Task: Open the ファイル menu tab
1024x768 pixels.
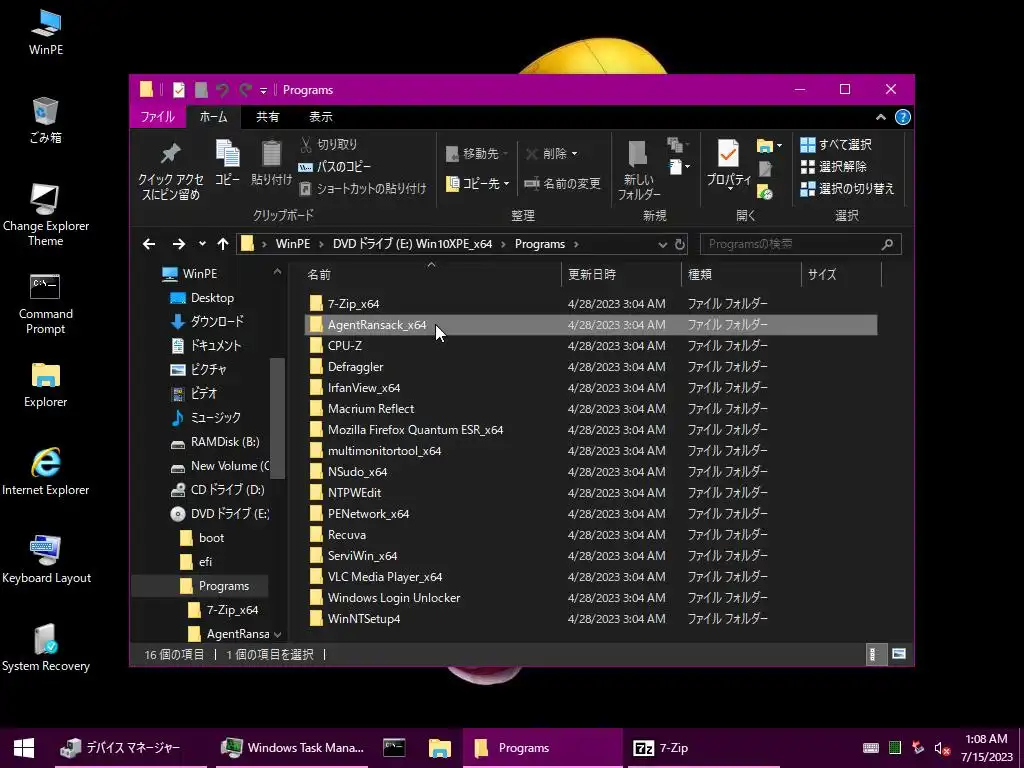Action: [x=157, y=117]
